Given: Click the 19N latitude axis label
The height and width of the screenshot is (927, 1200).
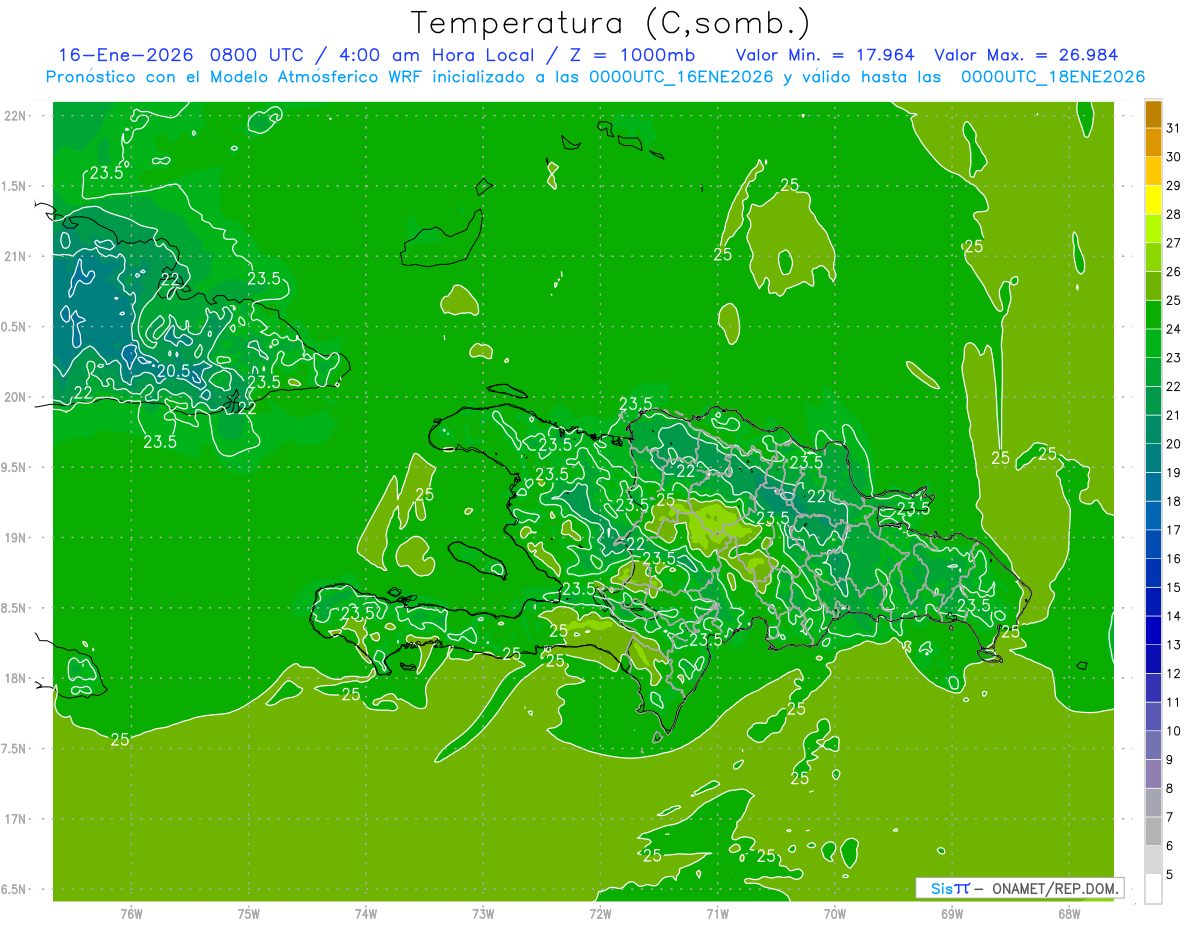Looking at the screenshot, I should 14,538.
